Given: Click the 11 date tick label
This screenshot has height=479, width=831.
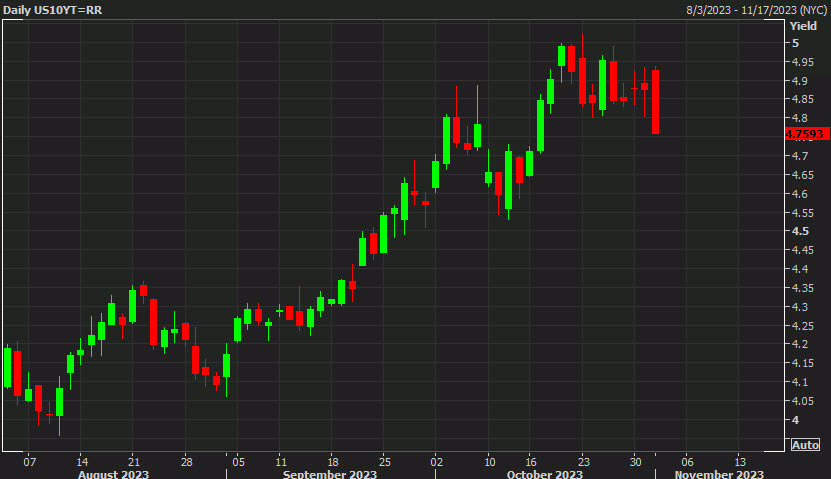Looking at the screenshot, I should click(281, 462).
